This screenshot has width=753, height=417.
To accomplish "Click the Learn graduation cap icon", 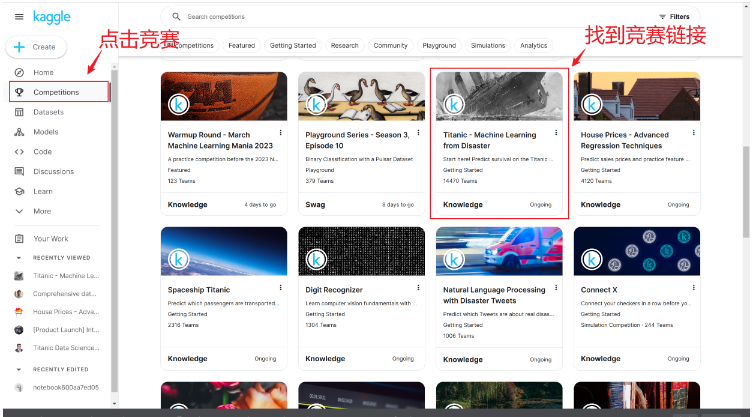I will [x=19, y=191].
